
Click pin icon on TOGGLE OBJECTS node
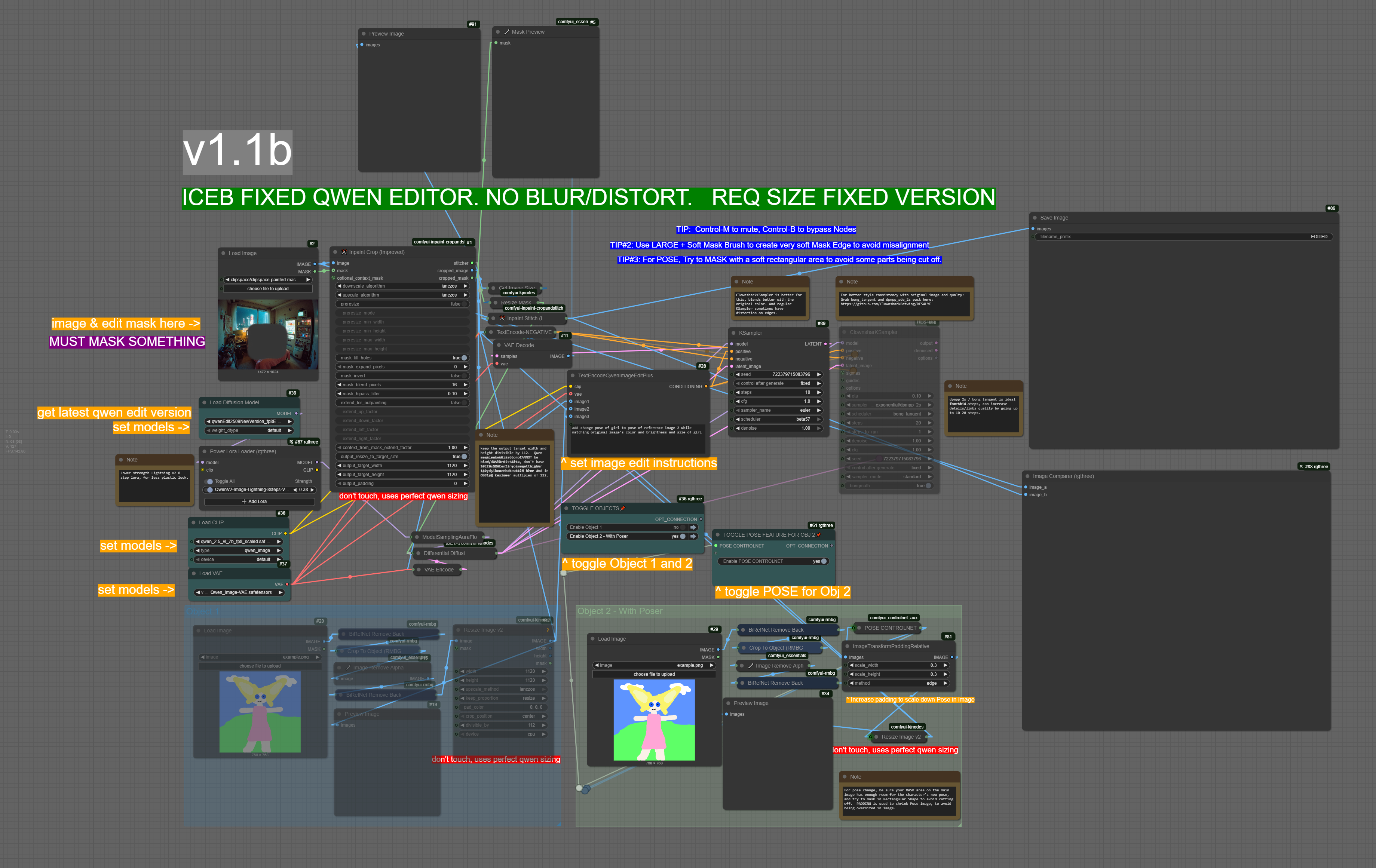pos(623,508)
